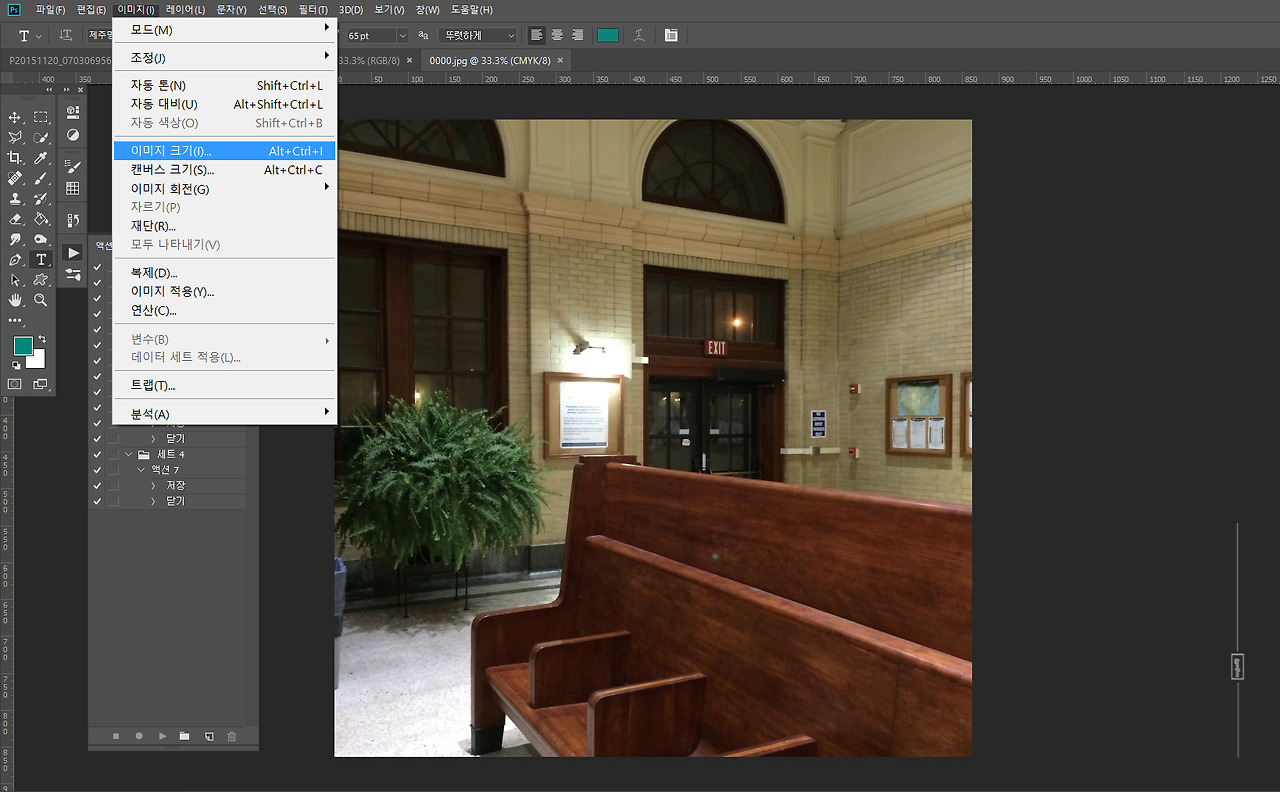Image resolution: width=1280 pixels, height=792 pixels.
Task: Open the 레이어(L) menu
Action: 186,9
